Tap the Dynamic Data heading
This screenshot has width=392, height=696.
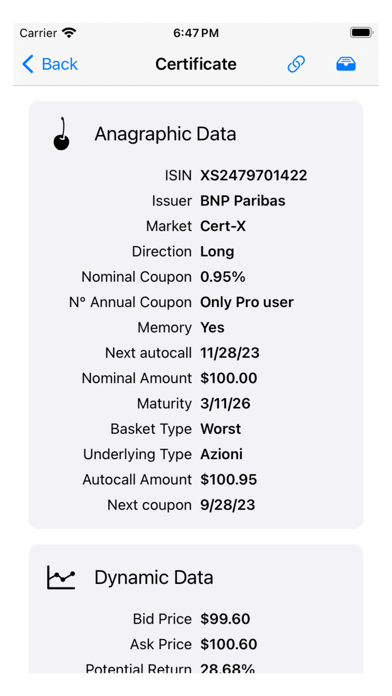tap(154, 577)
